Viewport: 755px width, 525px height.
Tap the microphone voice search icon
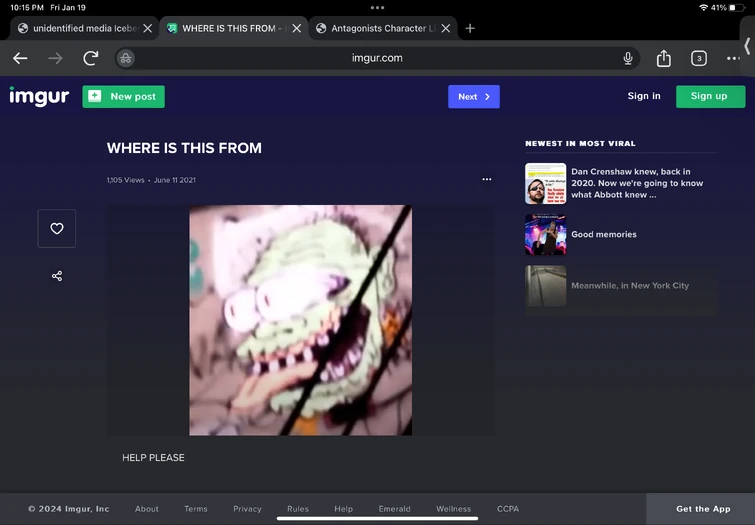628,58
